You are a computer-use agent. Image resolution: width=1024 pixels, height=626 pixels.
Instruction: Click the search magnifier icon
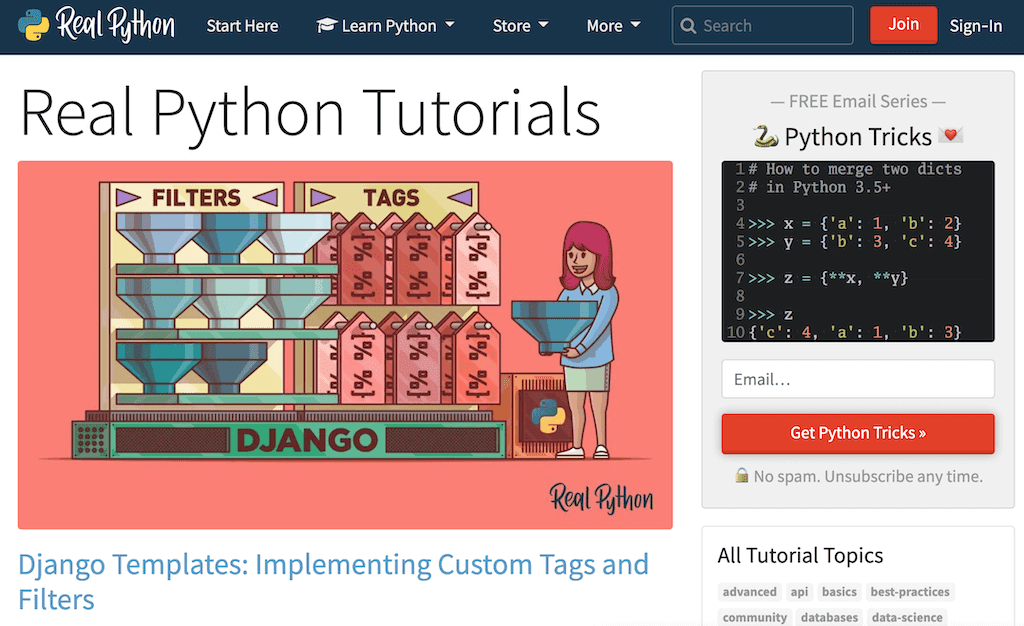pos(688,25)
